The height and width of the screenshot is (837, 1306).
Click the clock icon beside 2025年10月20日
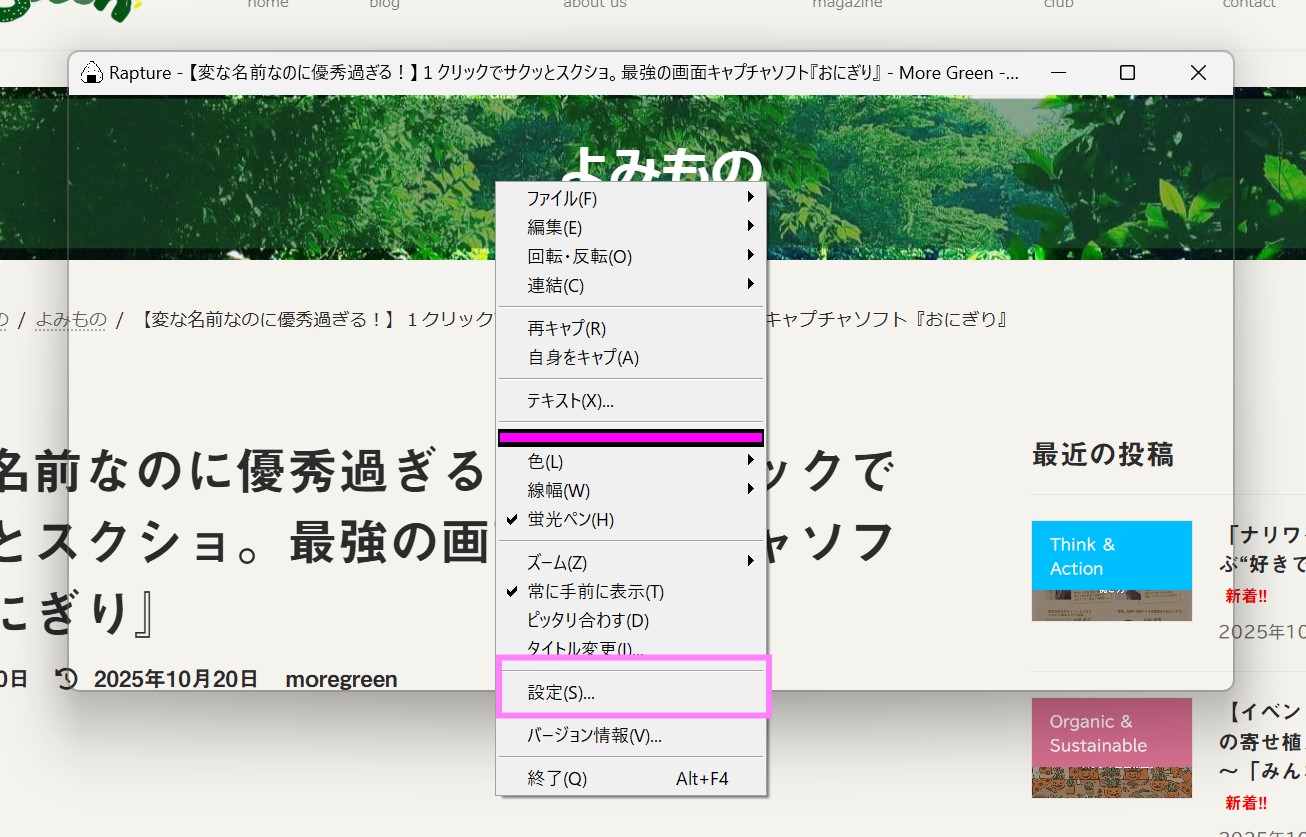point(67,679)
